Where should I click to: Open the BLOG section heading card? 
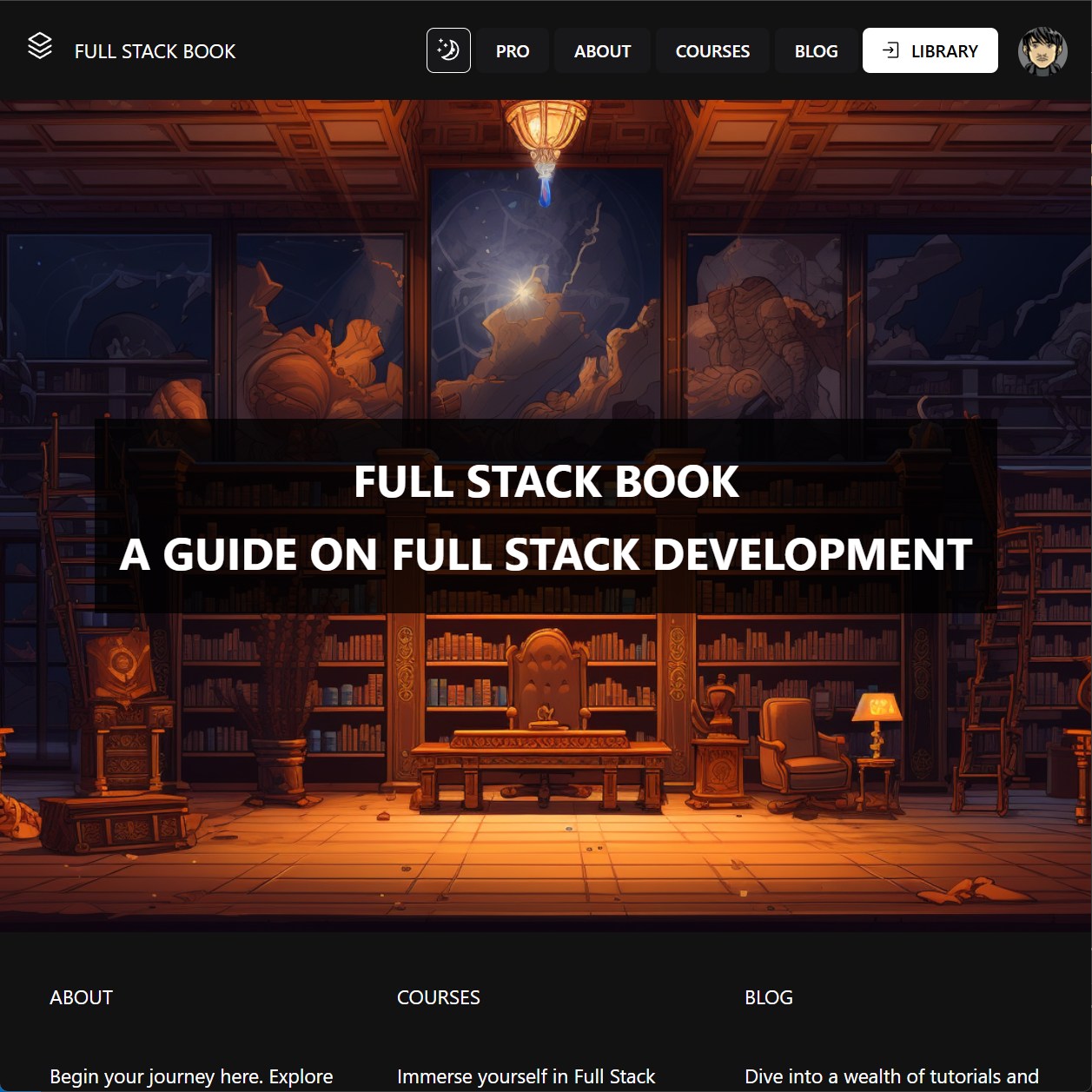point(769,997)
